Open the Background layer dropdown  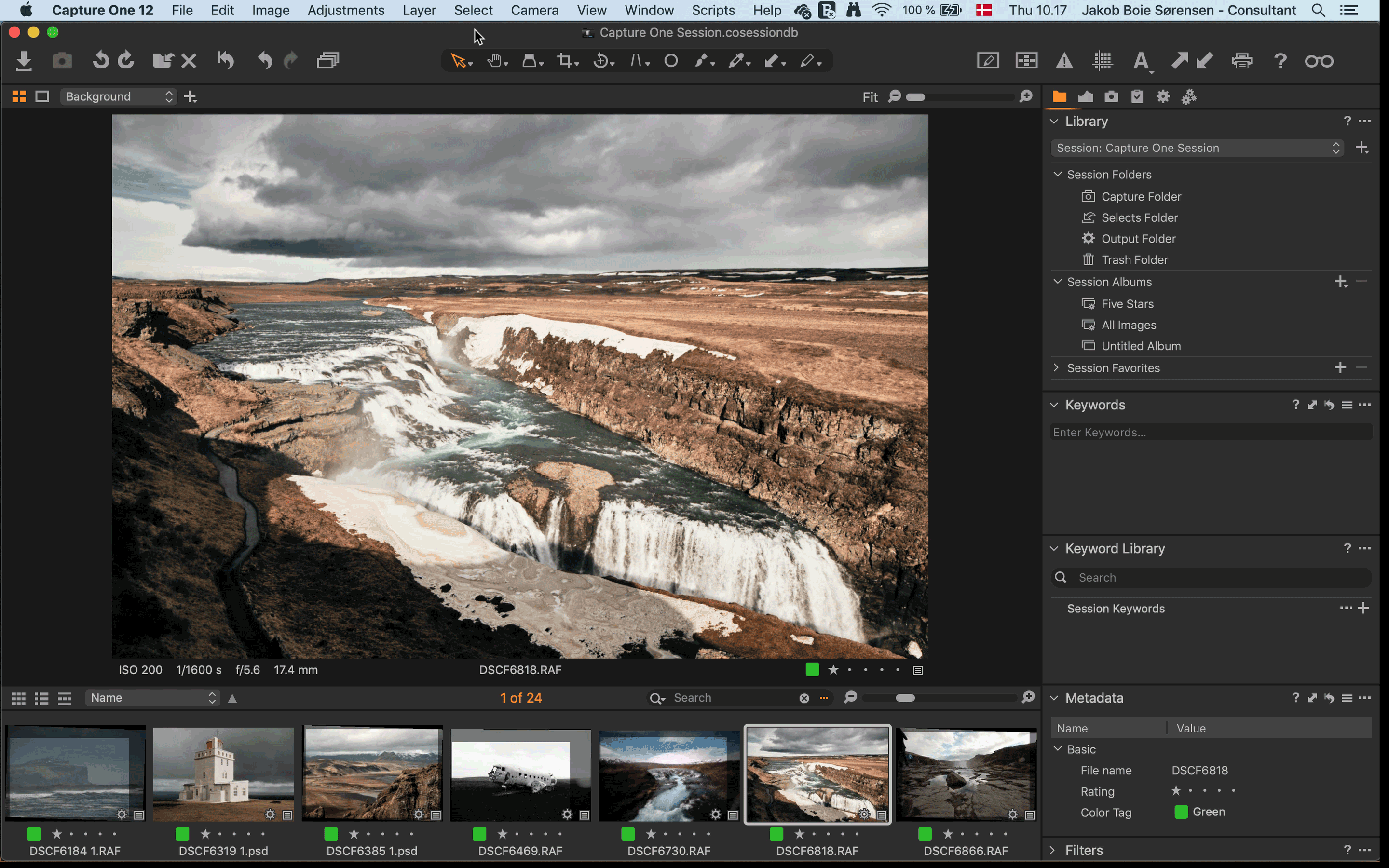coord(118,96)
